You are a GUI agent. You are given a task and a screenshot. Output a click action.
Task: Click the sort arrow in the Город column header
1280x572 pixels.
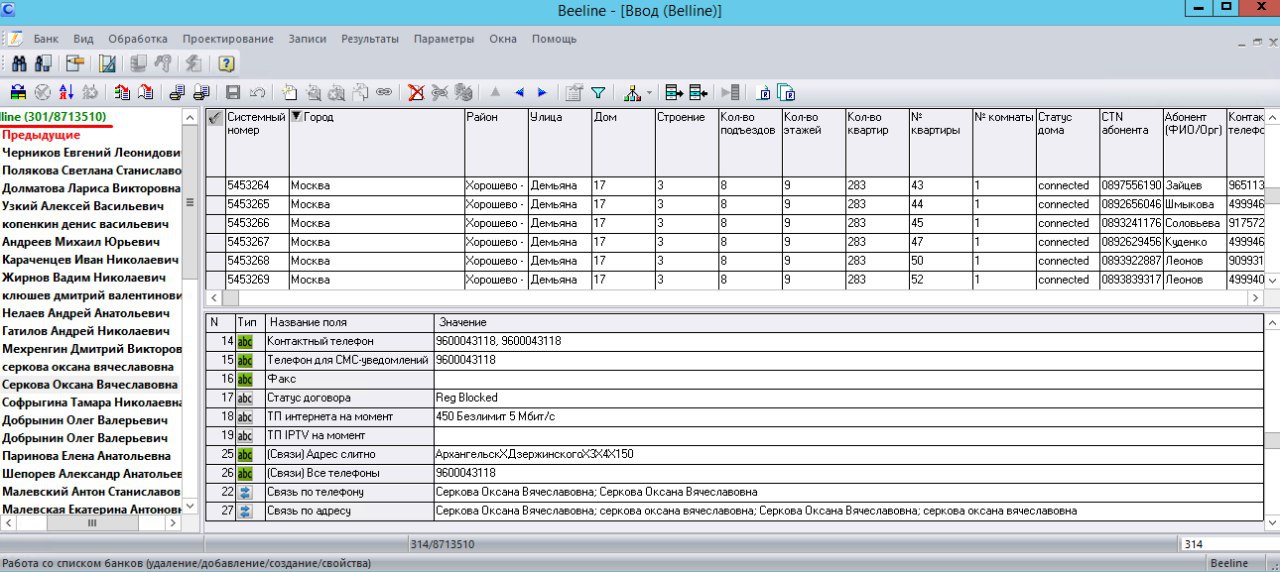pyautogui.click(x=296, y=117)
